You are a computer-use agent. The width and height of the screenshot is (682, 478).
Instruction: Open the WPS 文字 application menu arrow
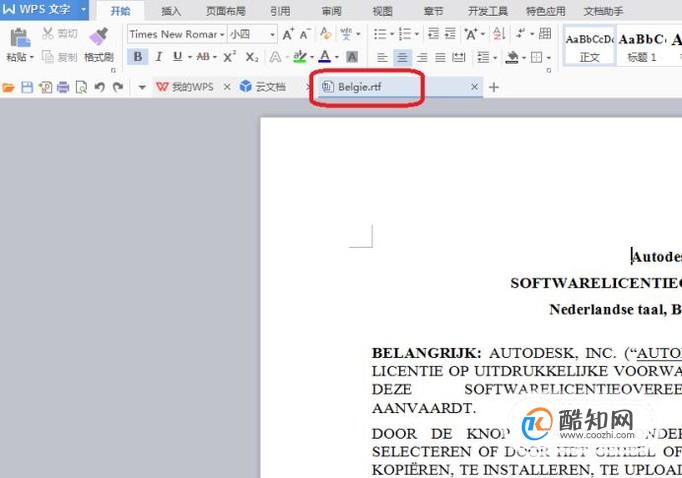pyautogui.click(x=83, y=9)
